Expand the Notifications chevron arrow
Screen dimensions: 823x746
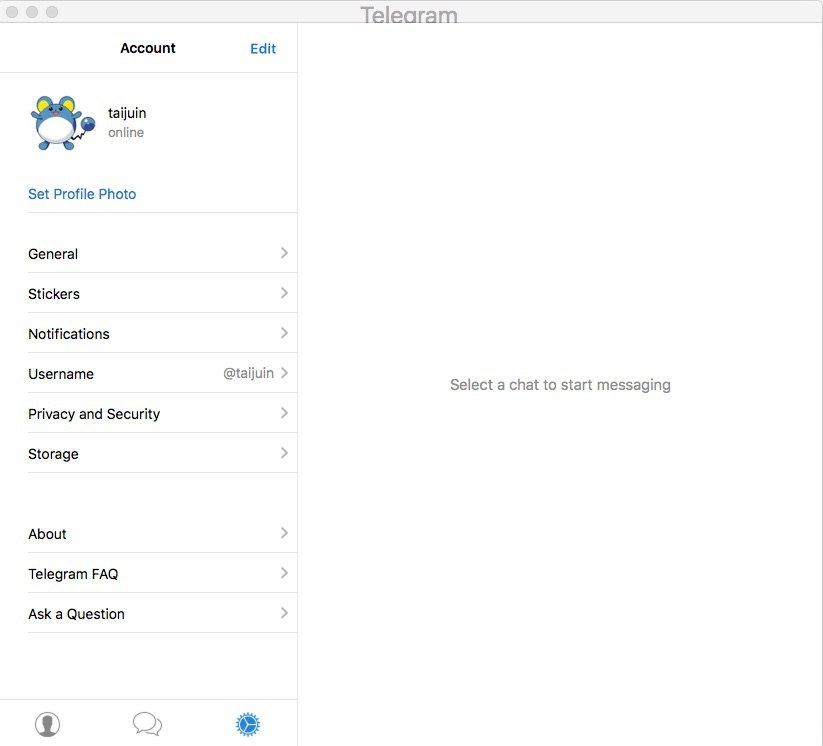(x=284, y=333)
